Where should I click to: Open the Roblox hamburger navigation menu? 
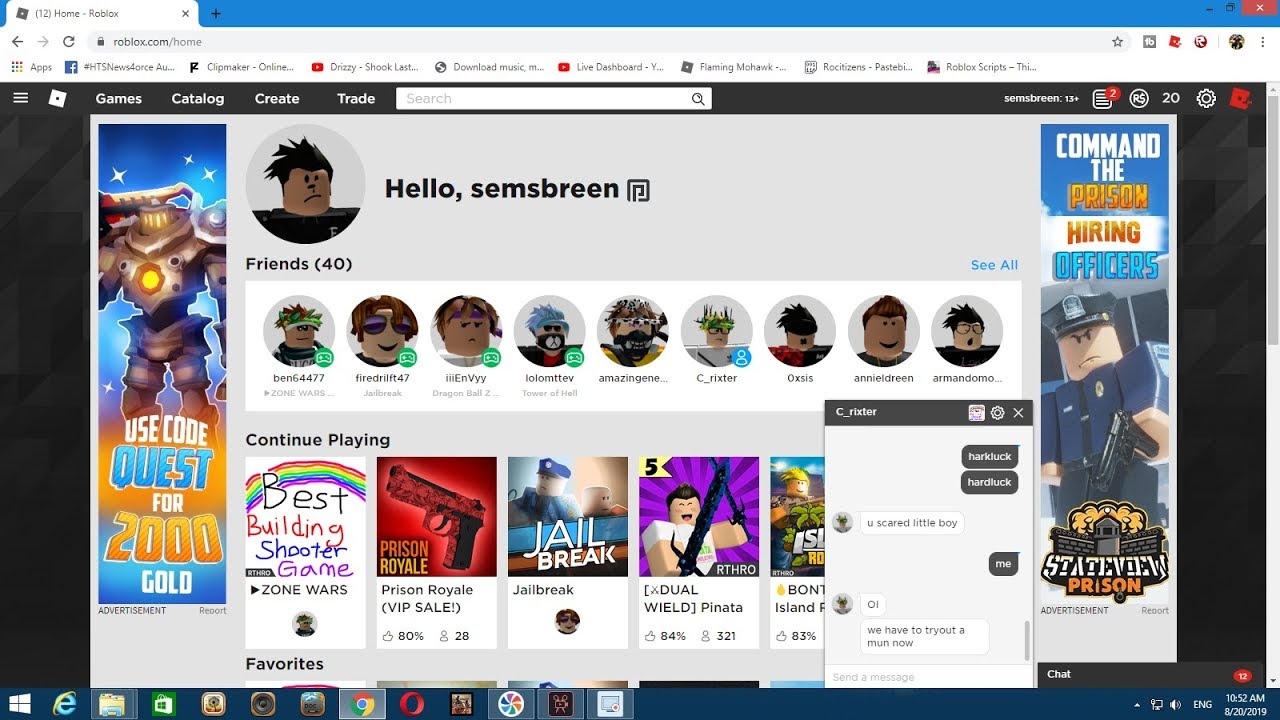(21, 98)
